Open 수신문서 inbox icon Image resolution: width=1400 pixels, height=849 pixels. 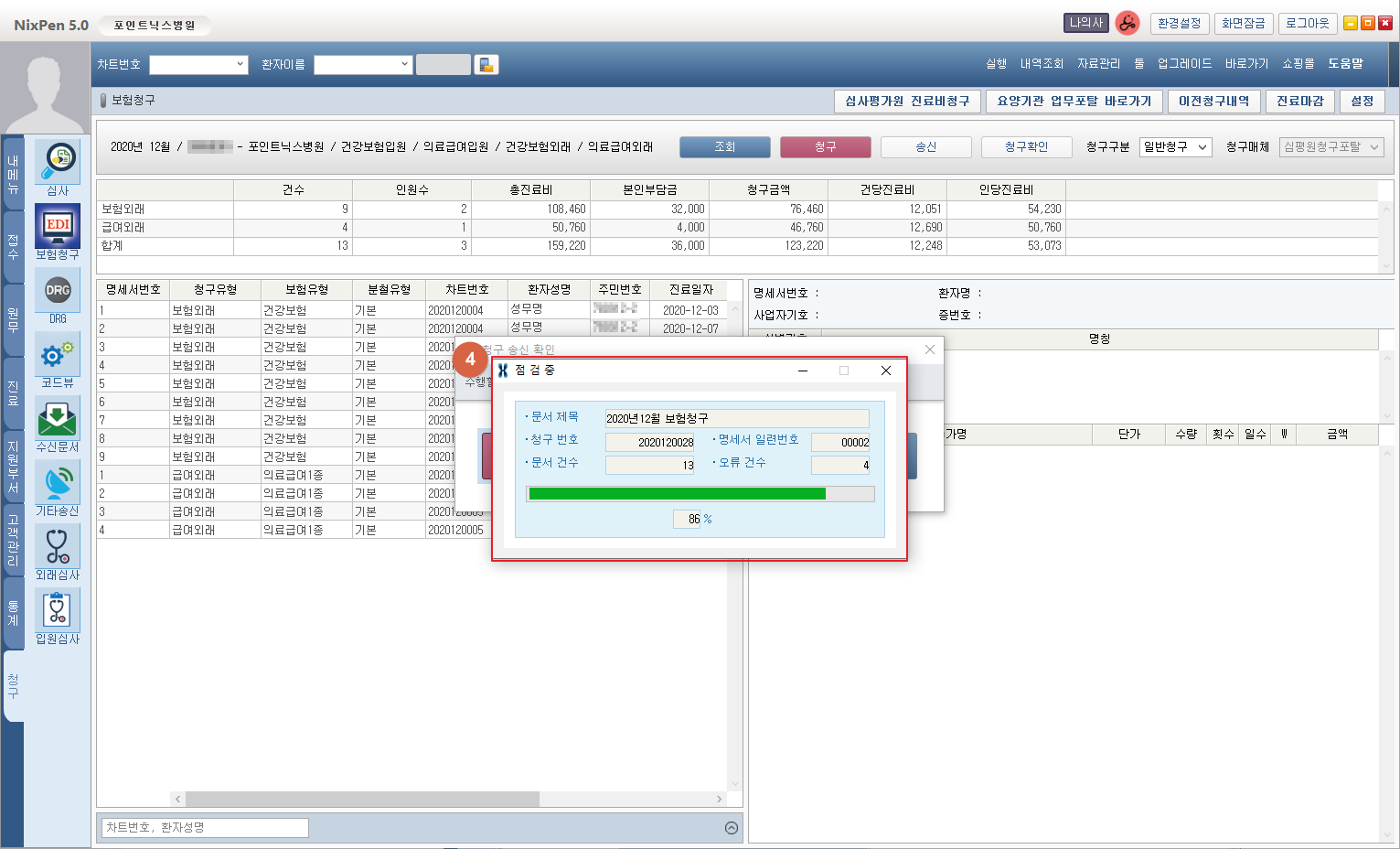(x=58, y=419)
